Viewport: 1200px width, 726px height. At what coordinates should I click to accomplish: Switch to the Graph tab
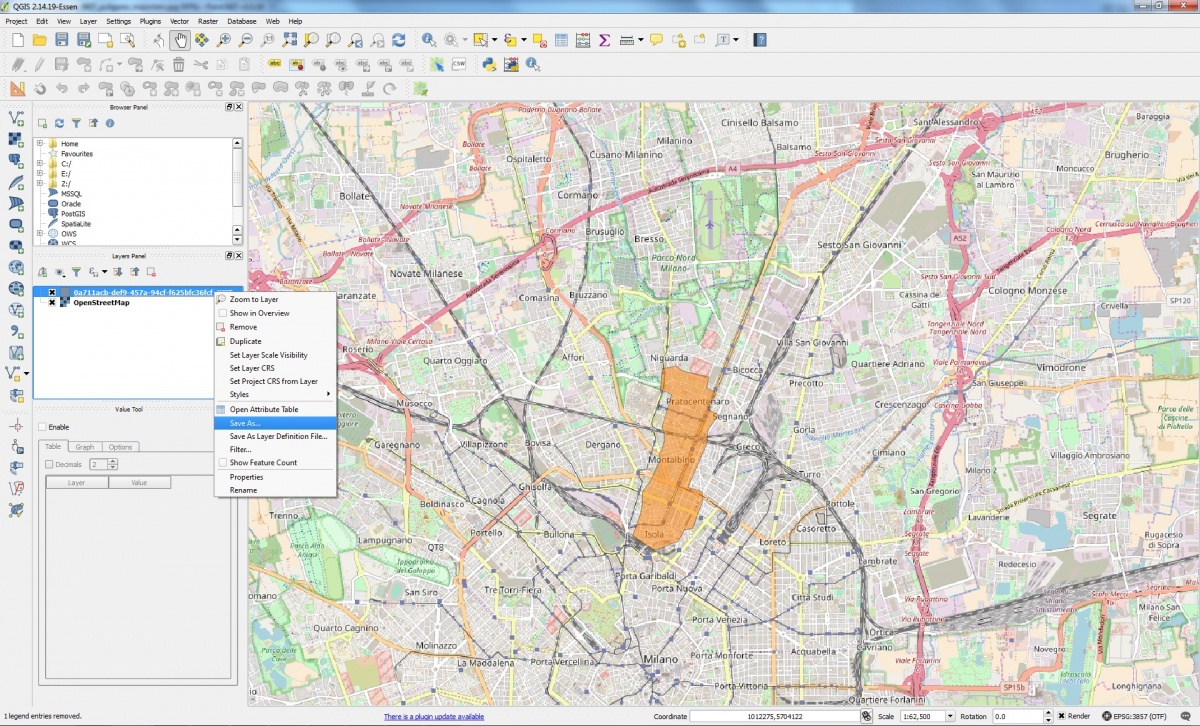(85, 447)
